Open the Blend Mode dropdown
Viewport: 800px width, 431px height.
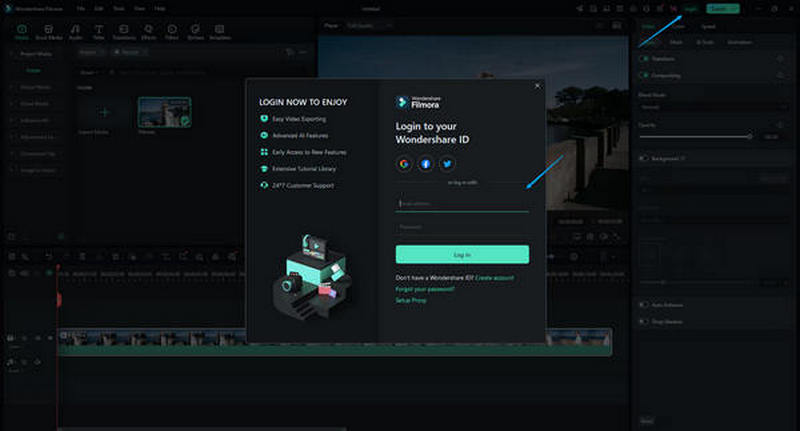point(714,108)
